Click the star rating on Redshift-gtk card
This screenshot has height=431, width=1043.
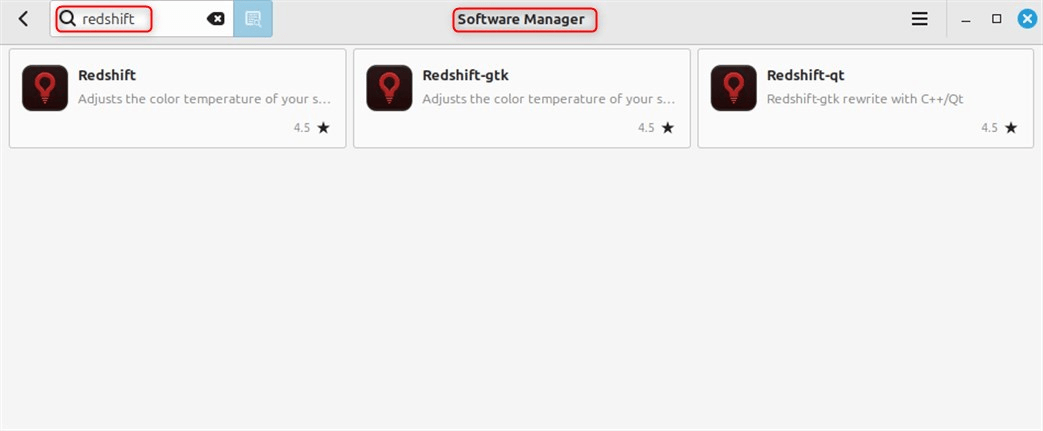point(668,128)
